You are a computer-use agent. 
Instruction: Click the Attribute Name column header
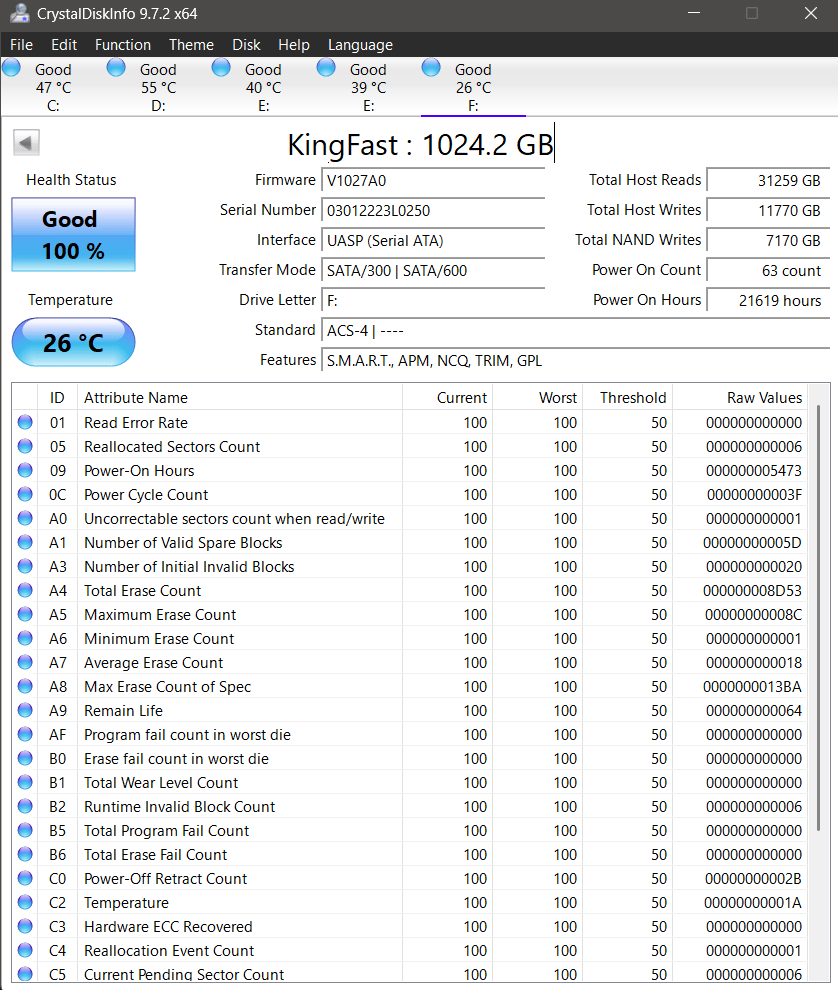coord(240,398)
